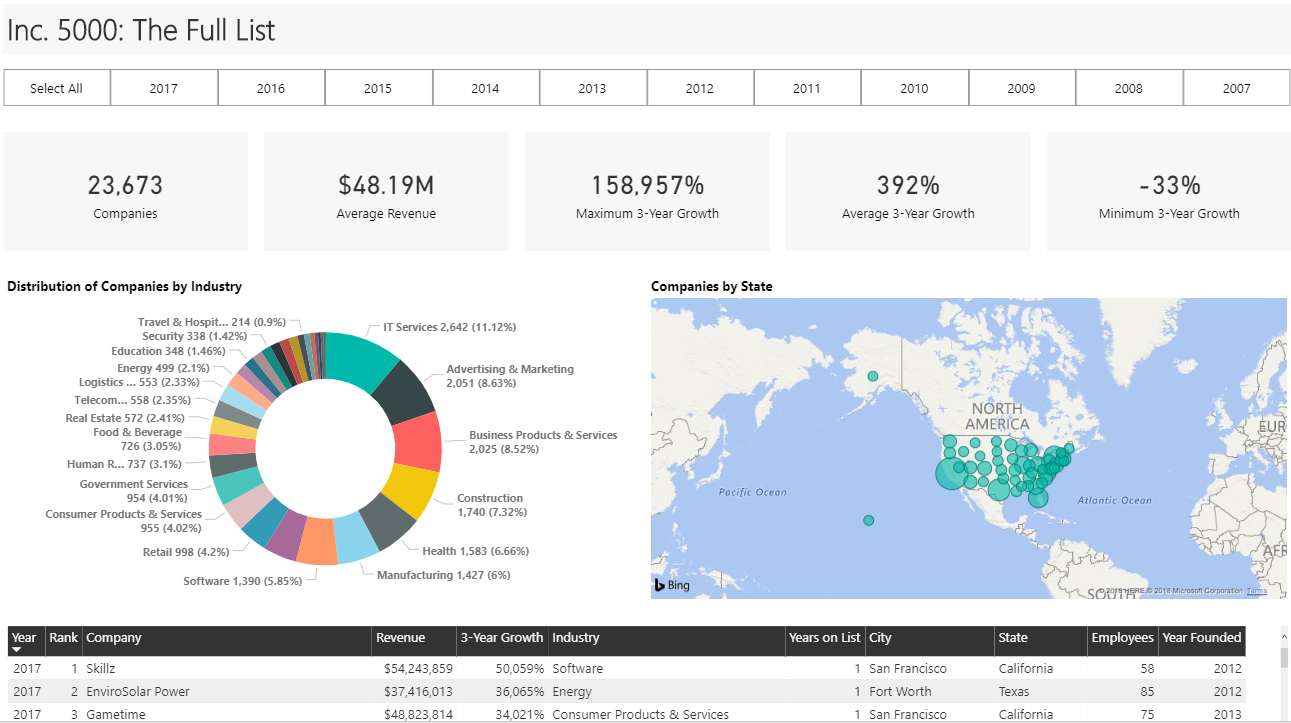This screenshot has width=1291, height=723.
Task: Select the 2007 year slicer button
Action: (1237, 88)
